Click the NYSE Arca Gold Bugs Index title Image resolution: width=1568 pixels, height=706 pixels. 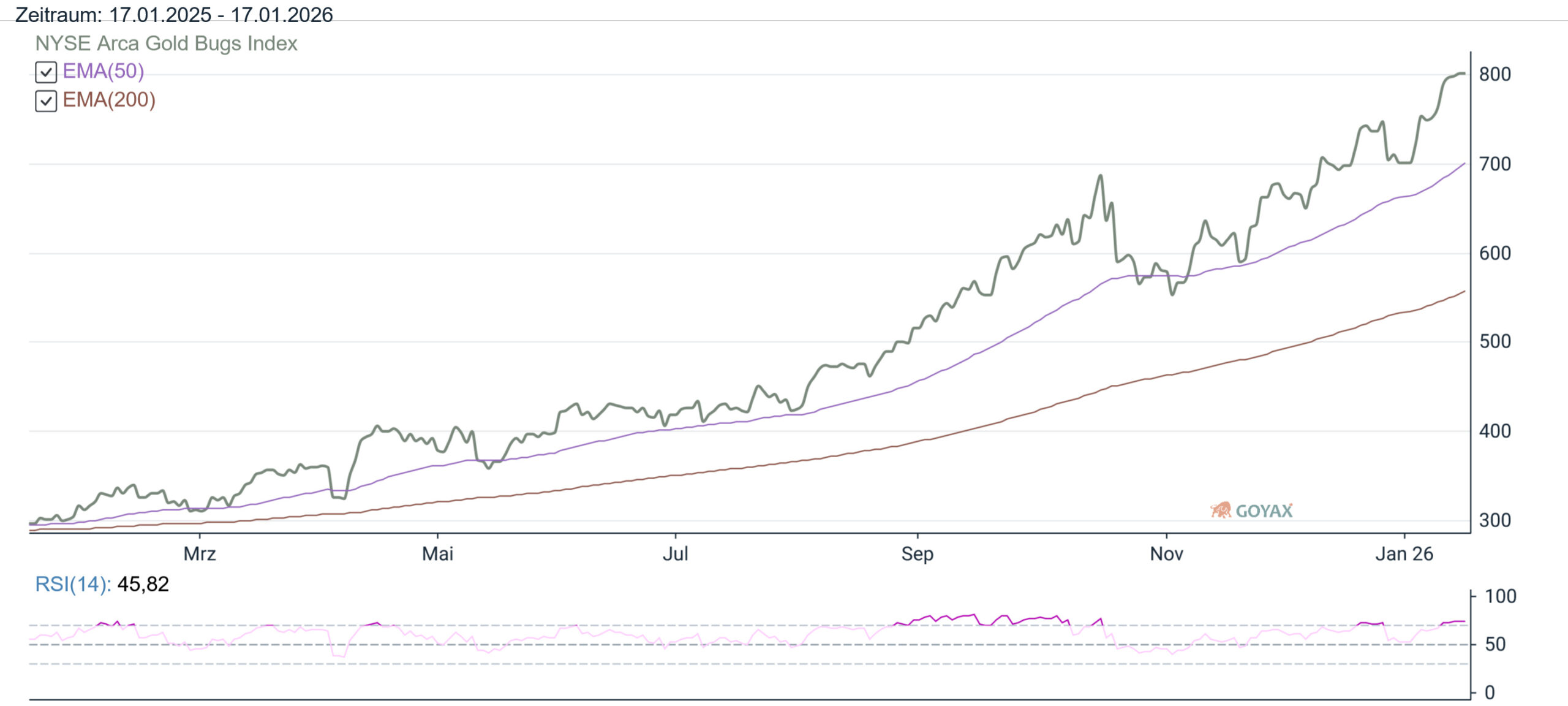(x=166, y=44)
